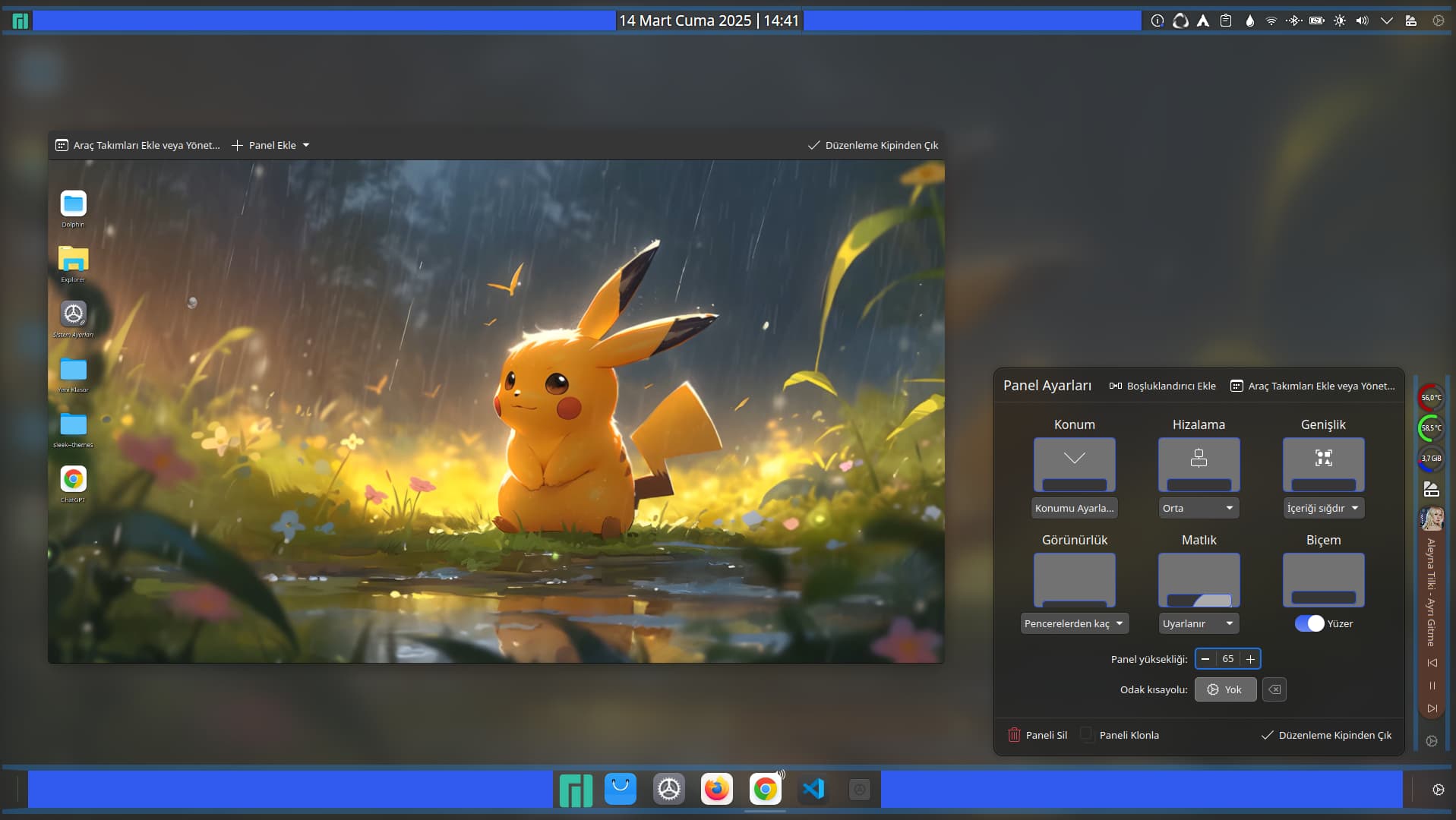Click Araç Takımları Ekle veya Yönet in Panel Ayarları
The width and height of the screenshot is (1456, 820).
tap(1312, 386)
